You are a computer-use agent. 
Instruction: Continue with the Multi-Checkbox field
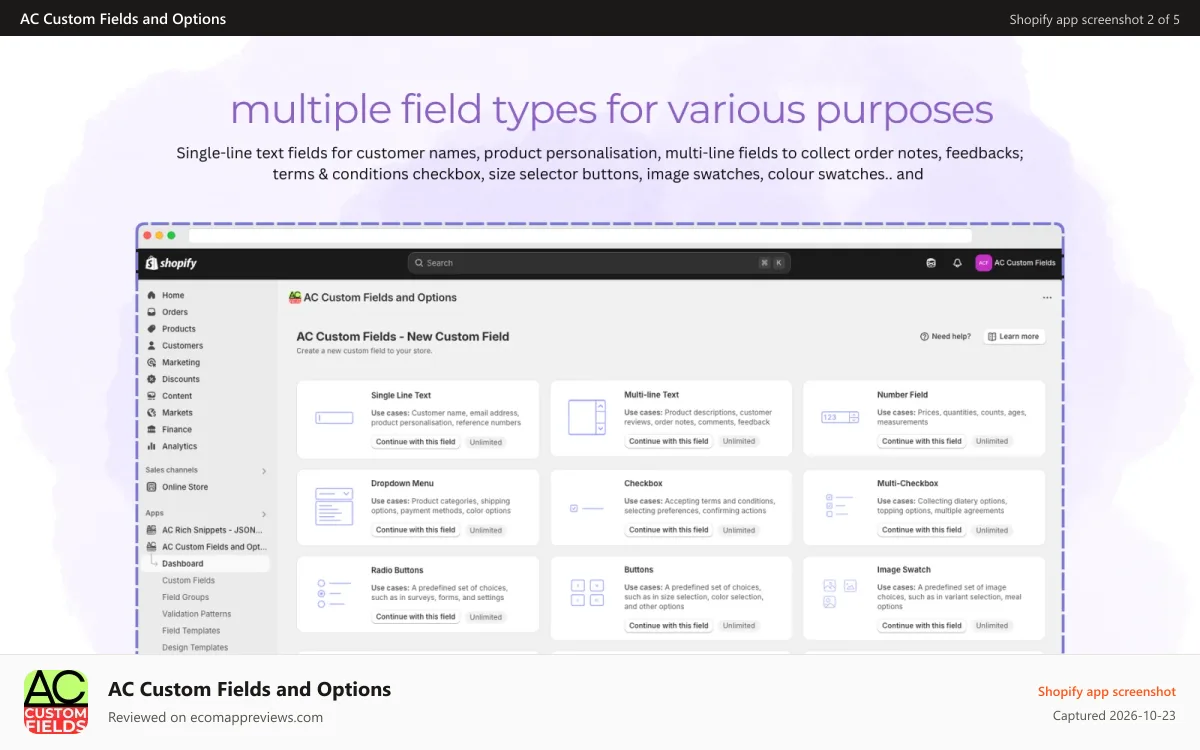click(922, 530)
